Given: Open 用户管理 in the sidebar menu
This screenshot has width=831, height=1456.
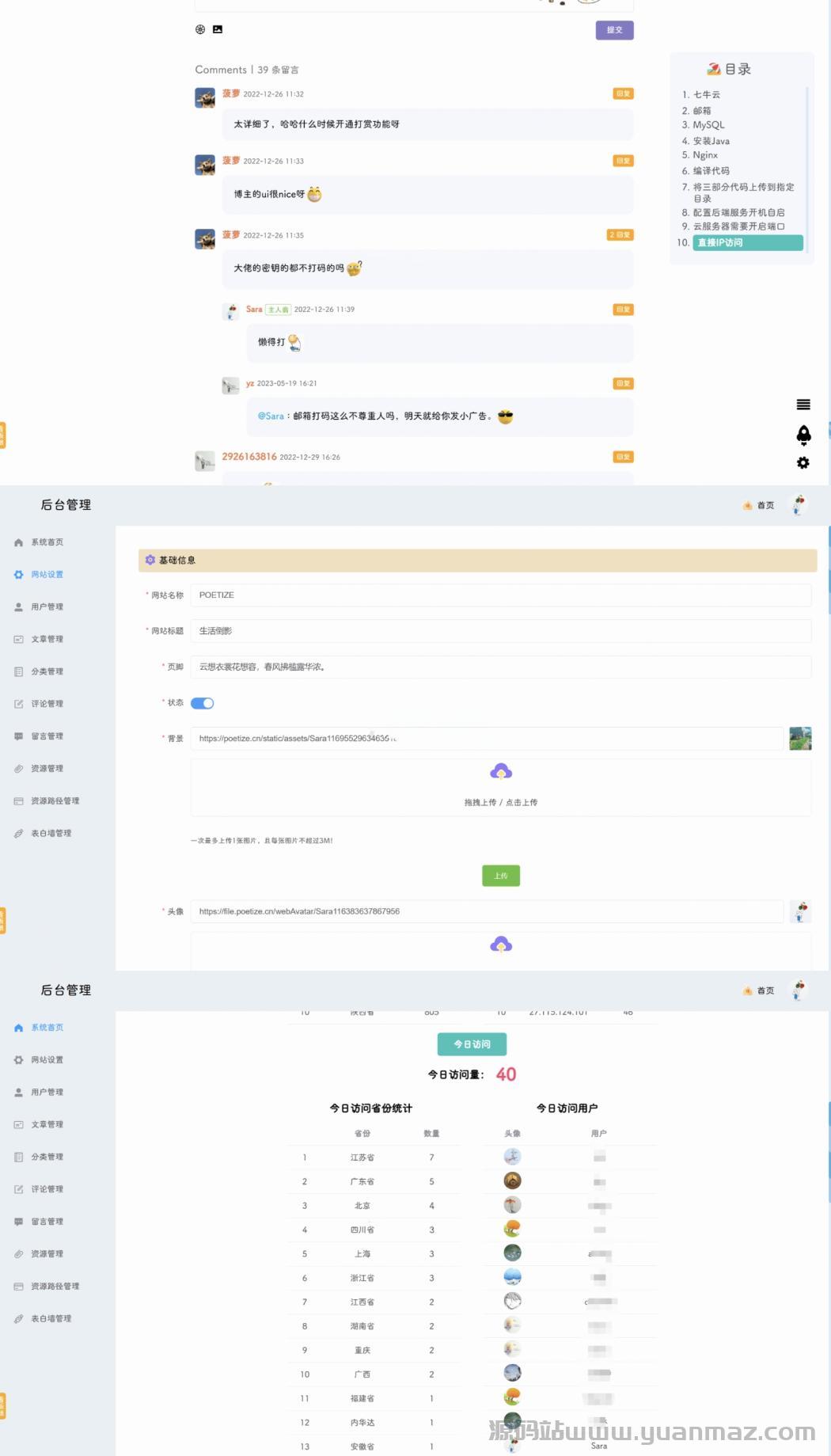Looking at the screenshot, I should tap(47, 607).
